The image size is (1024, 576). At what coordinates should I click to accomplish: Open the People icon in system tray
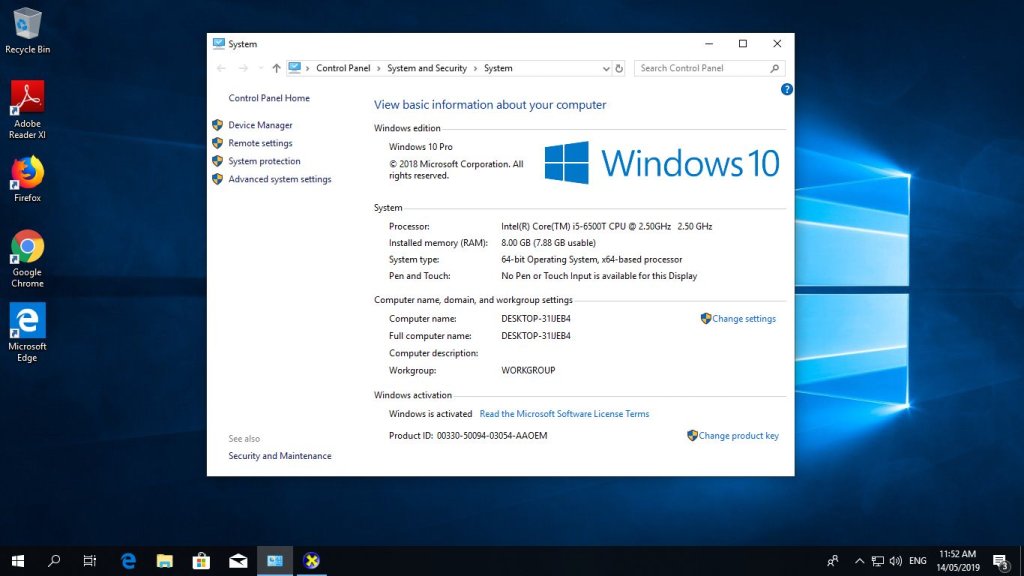(833, 561)
